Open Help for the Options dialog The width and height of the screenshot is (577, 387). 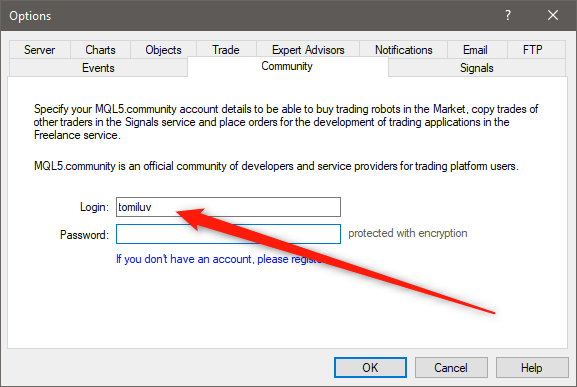[x=532, y=368]
